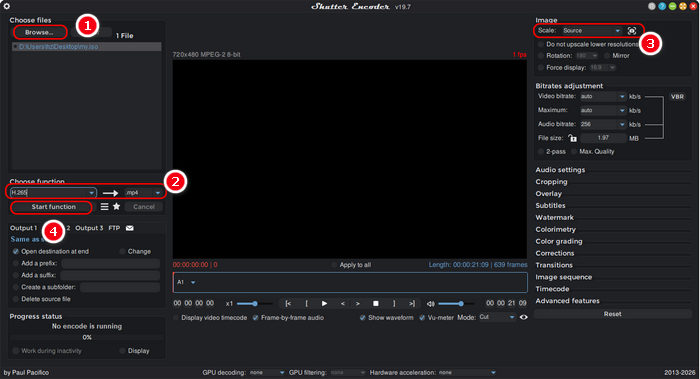Enable Delete source file

[16, 299]
